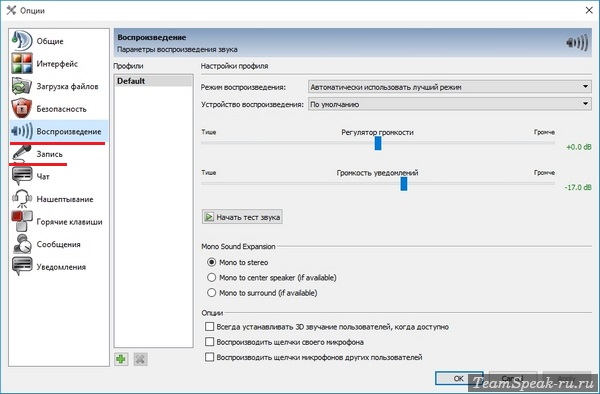Viewport: 600px width, 394px height.
Task: Open the Сообщения section
Action: 59,244
